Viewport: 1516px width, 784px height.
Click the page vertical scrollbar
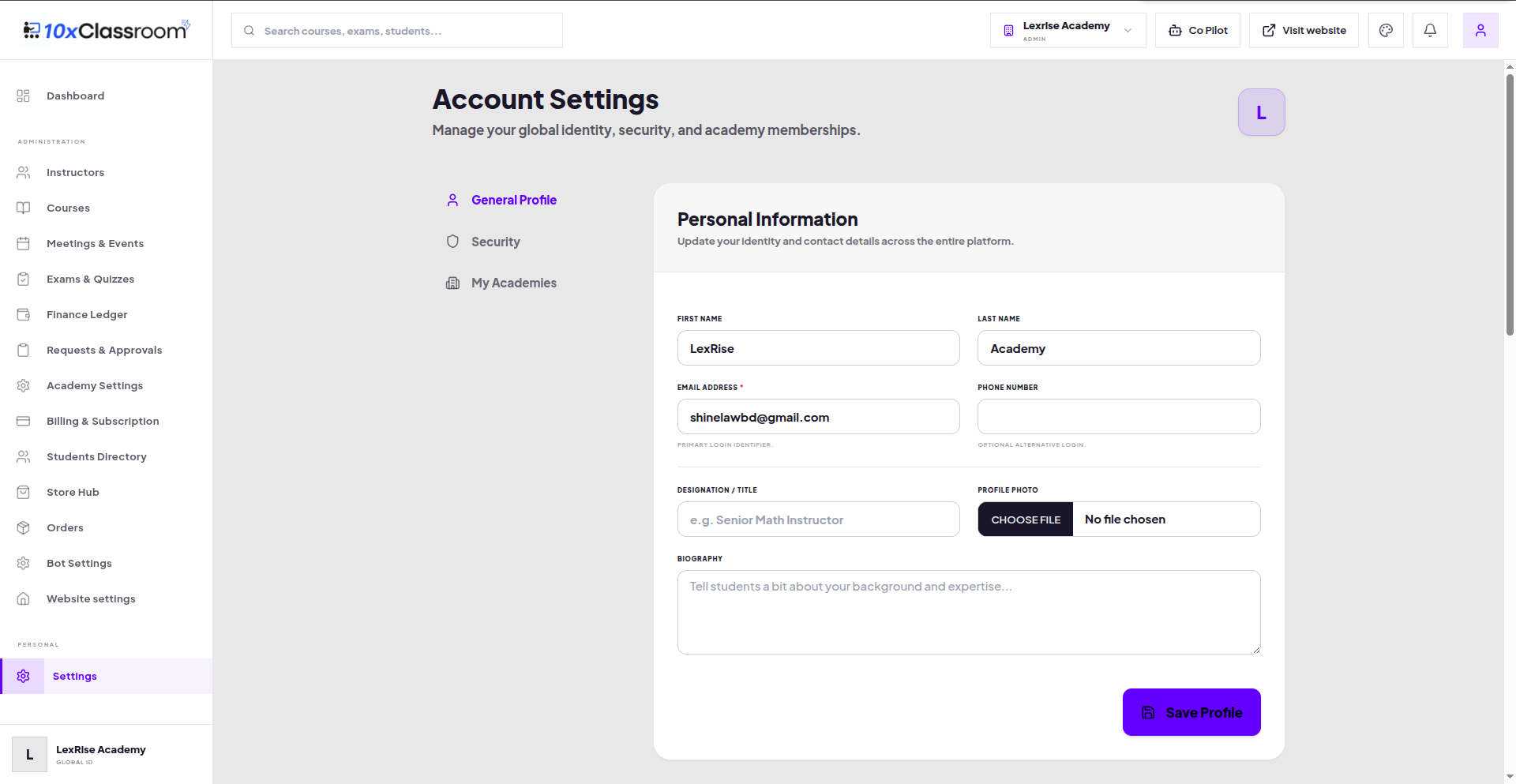(1510, 205)
